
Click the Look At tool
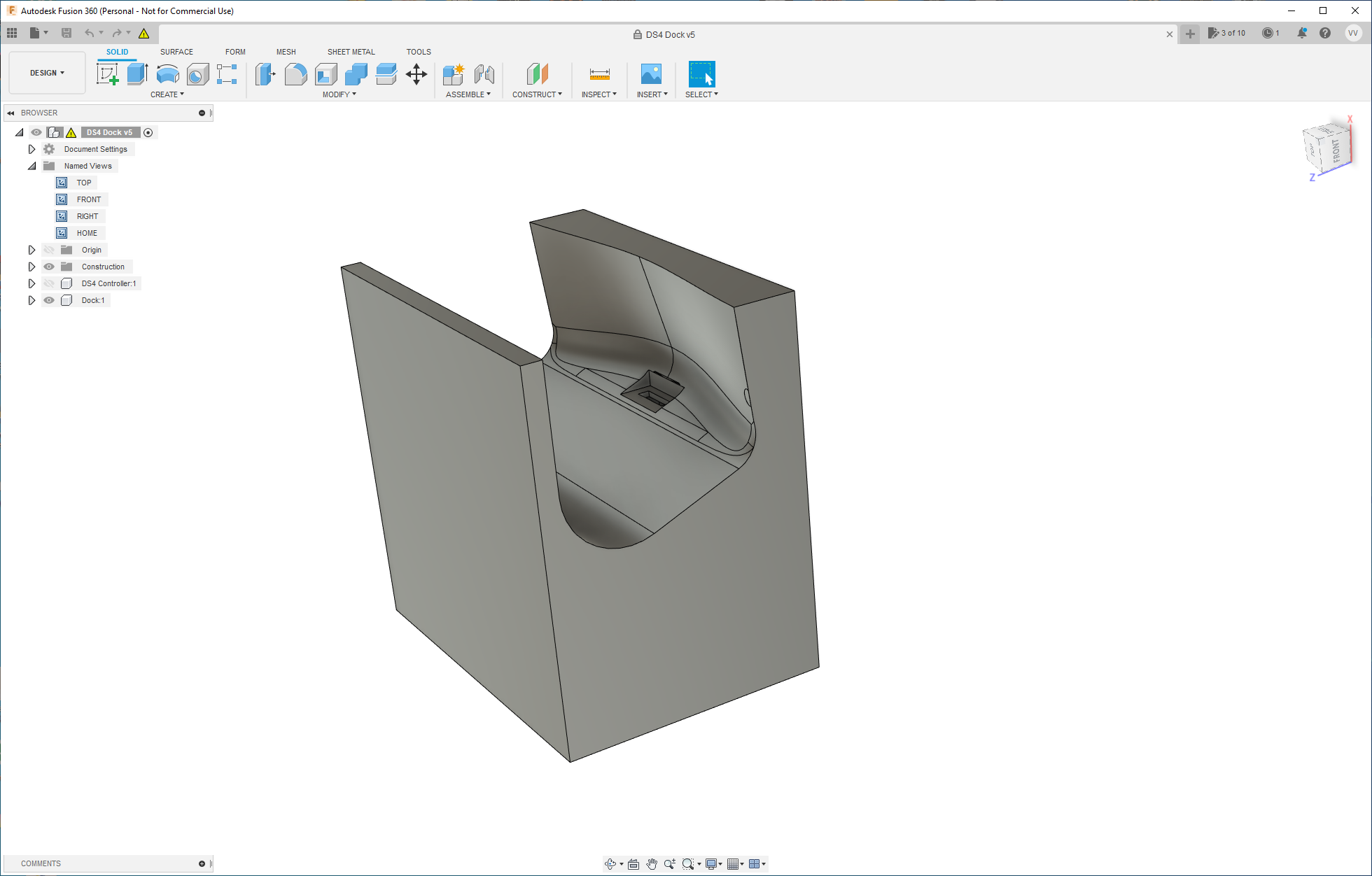[x=633, y=864]
